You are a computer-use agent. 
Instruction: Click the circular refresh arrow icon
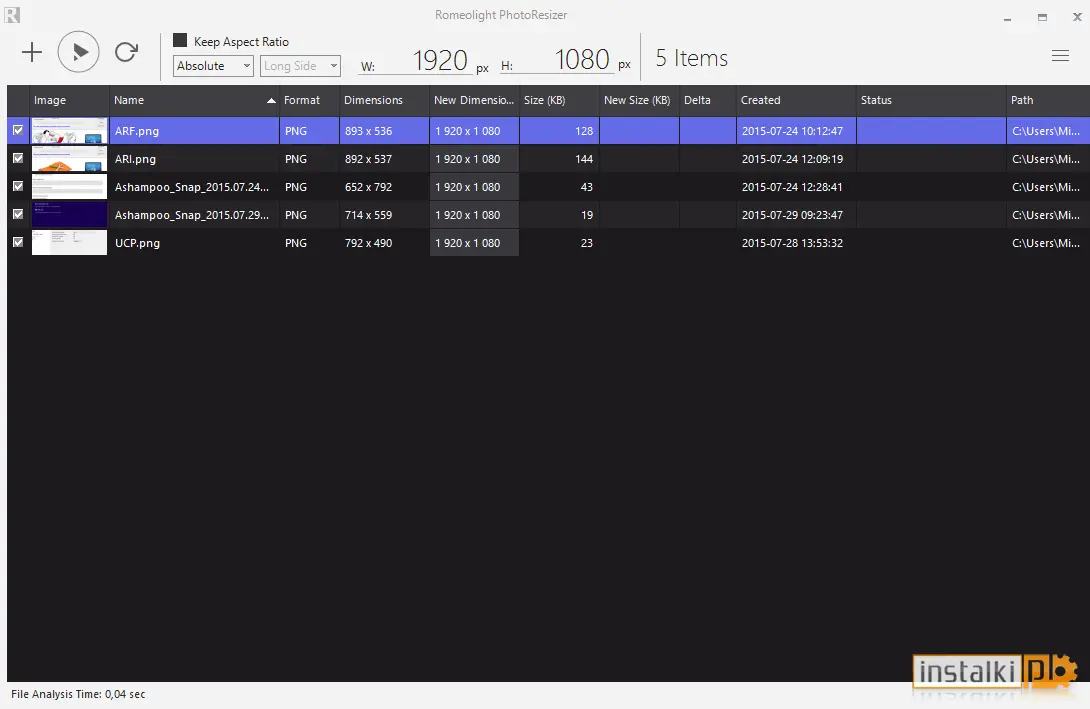tap(127, 52)
